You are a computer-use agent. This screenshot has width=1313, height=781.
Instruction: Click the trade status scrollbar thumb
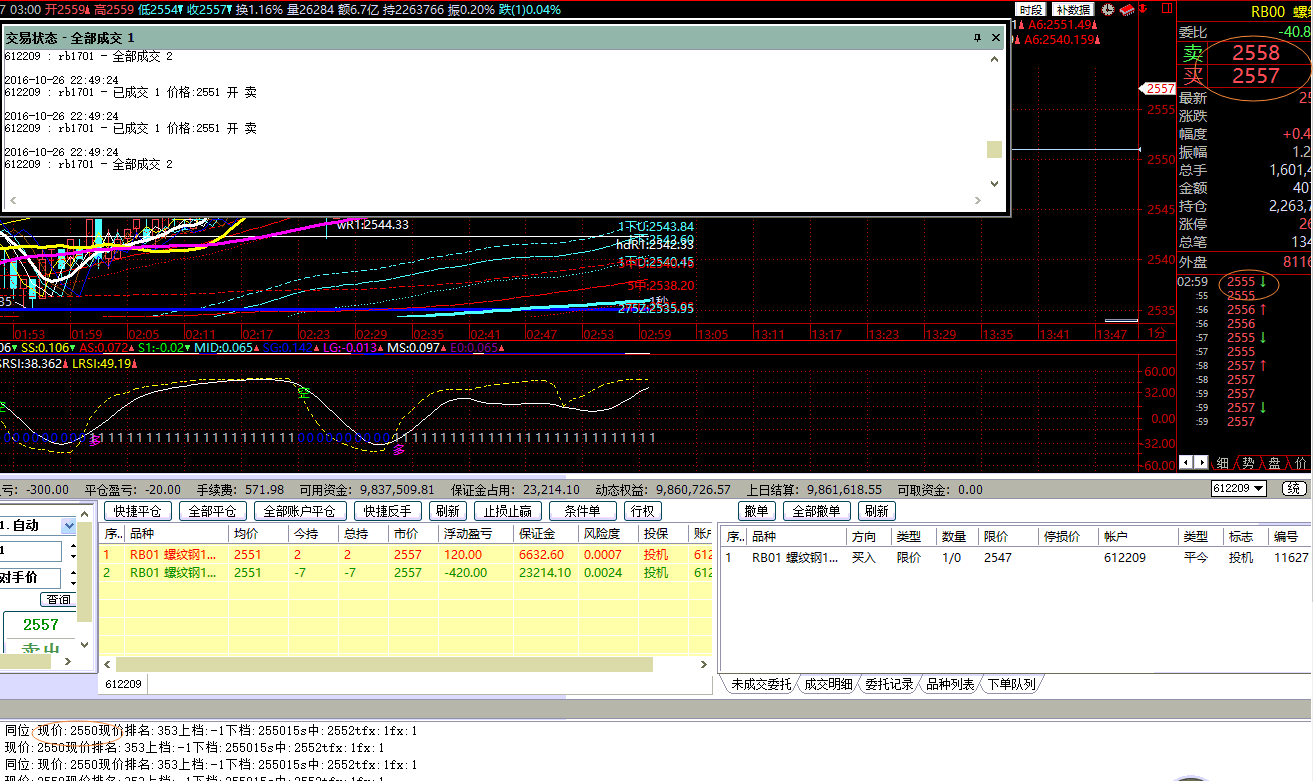tap(994, 149)
